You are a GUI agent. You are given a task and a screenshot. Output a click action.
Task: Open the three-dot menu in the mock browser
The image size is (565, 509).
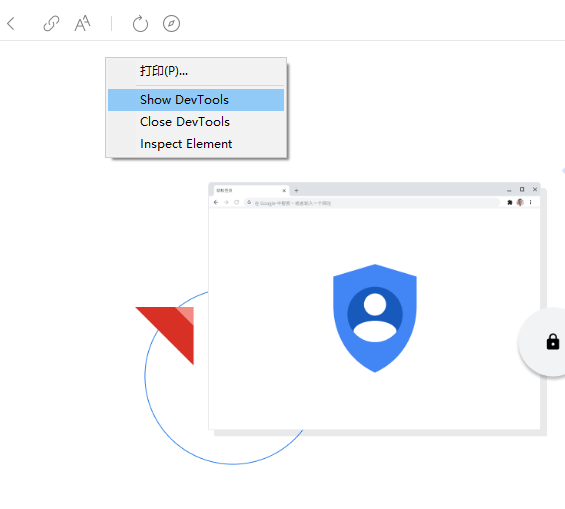(530, 202)
